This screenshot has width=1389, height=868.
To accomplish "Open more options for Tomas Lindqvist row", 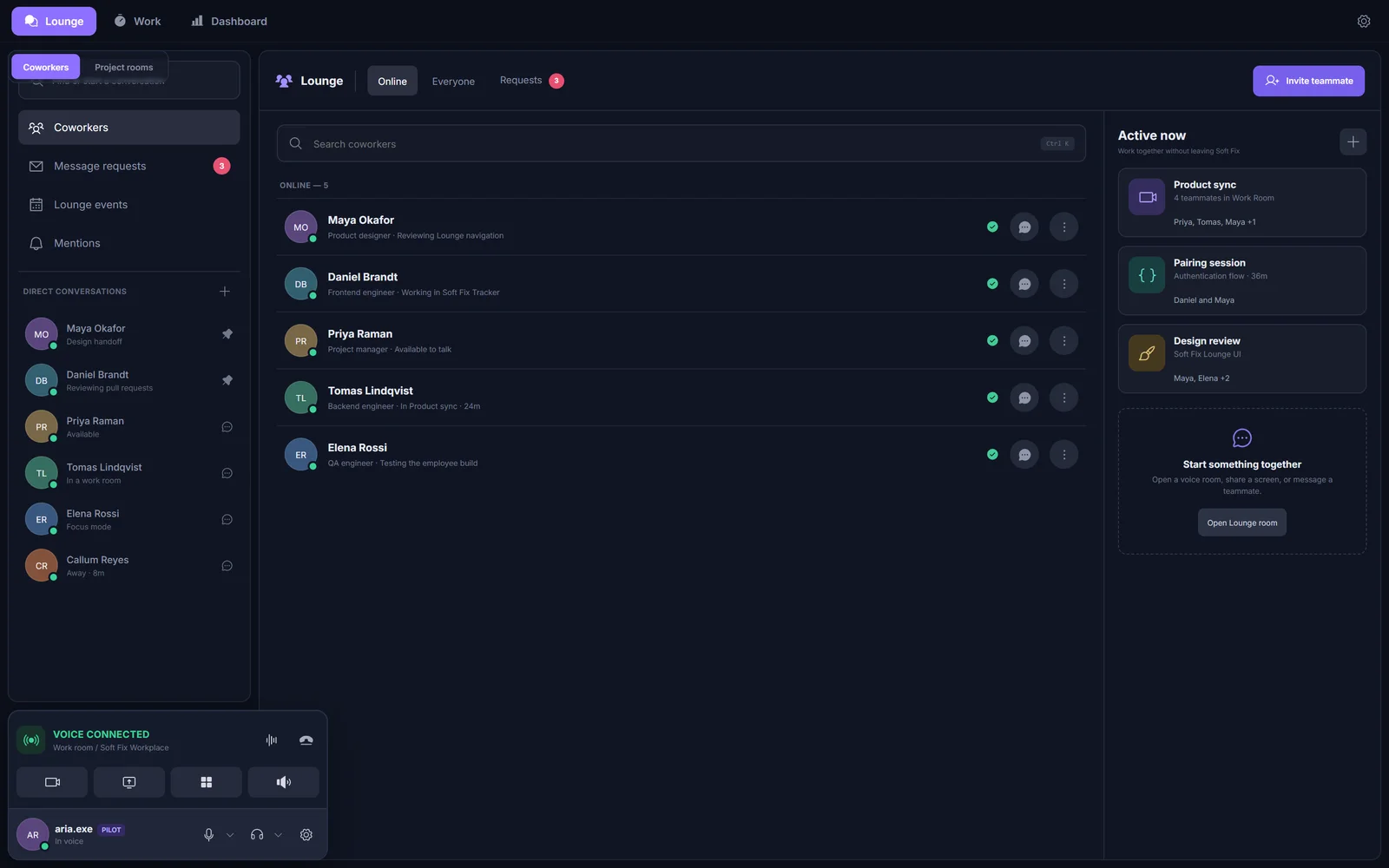I will tap(1064, 398).
